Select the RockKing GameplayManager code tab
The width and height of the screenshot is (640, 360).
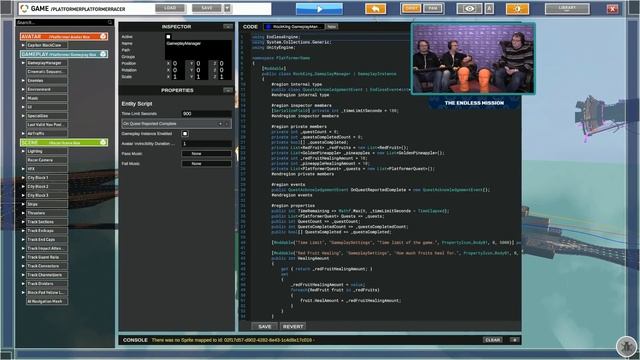pyautogui.click(x=294, y=27)
